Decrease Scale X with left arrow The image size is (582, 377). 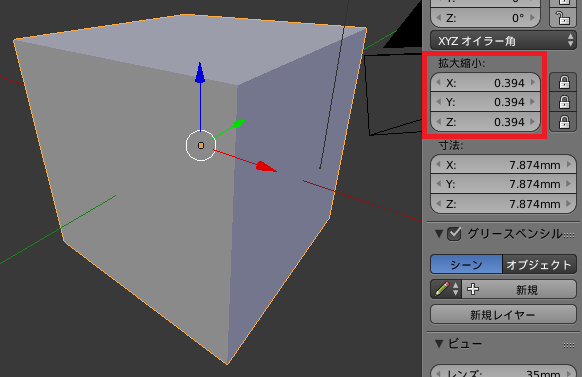click(x=439, y=82)
